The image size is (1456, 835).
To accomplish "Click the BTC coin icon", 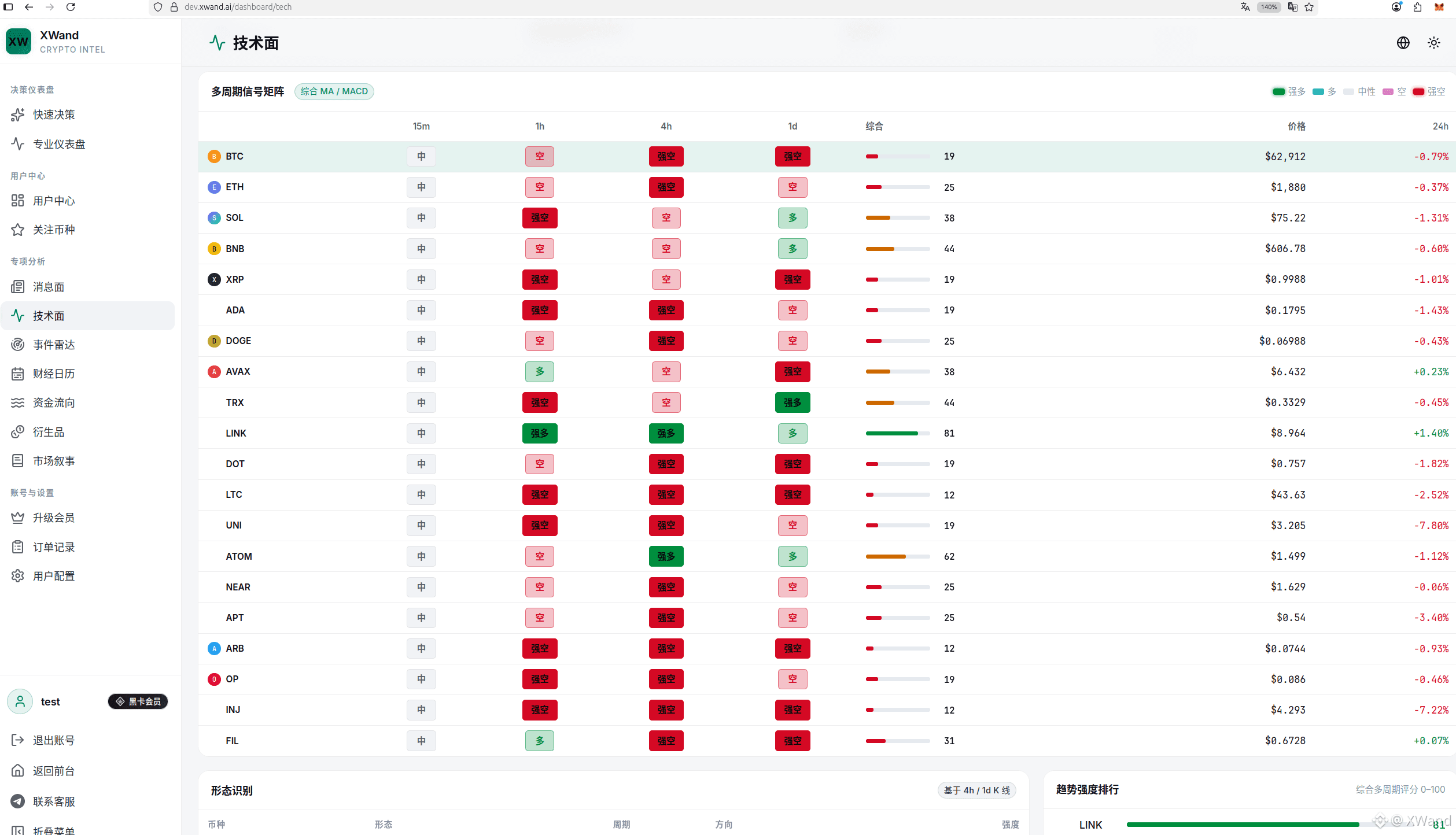I will (214, 156).
